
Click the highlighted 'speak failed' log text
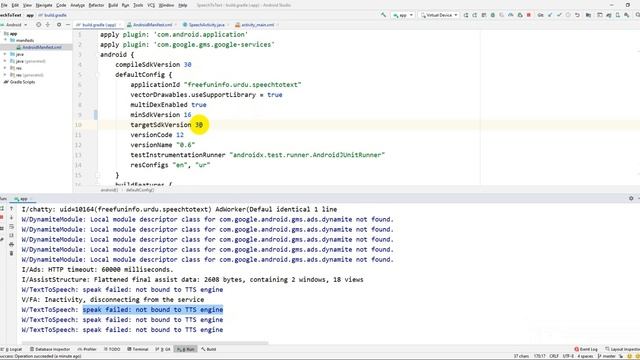(153, 310)
